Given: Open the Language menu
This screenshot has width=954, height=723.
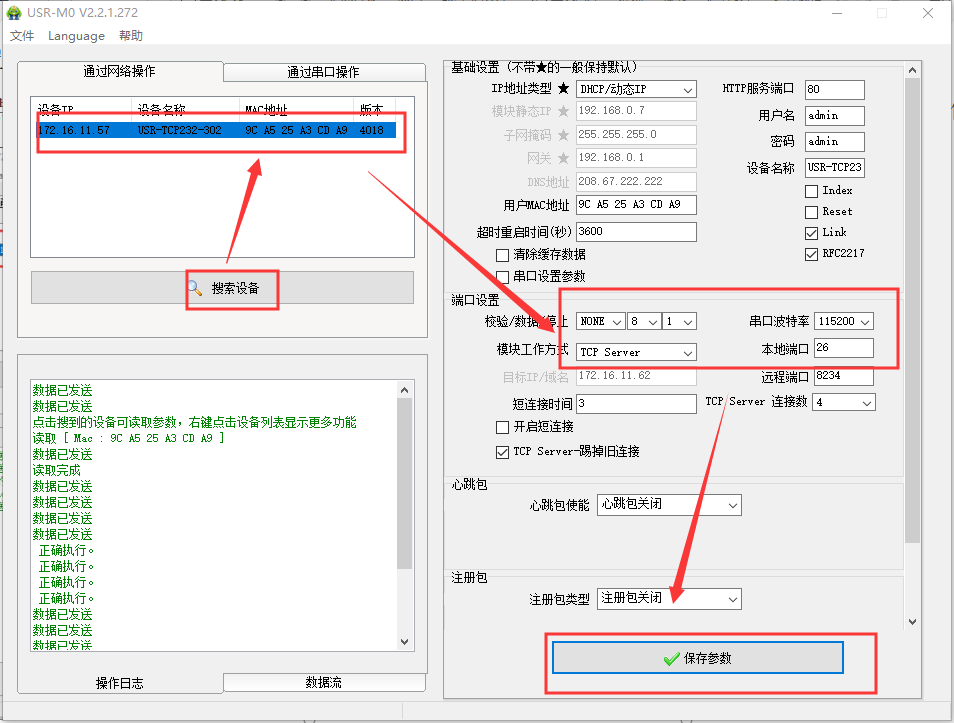Looking at the screenshot, I should pyautogui.click(x=76, y=36).
